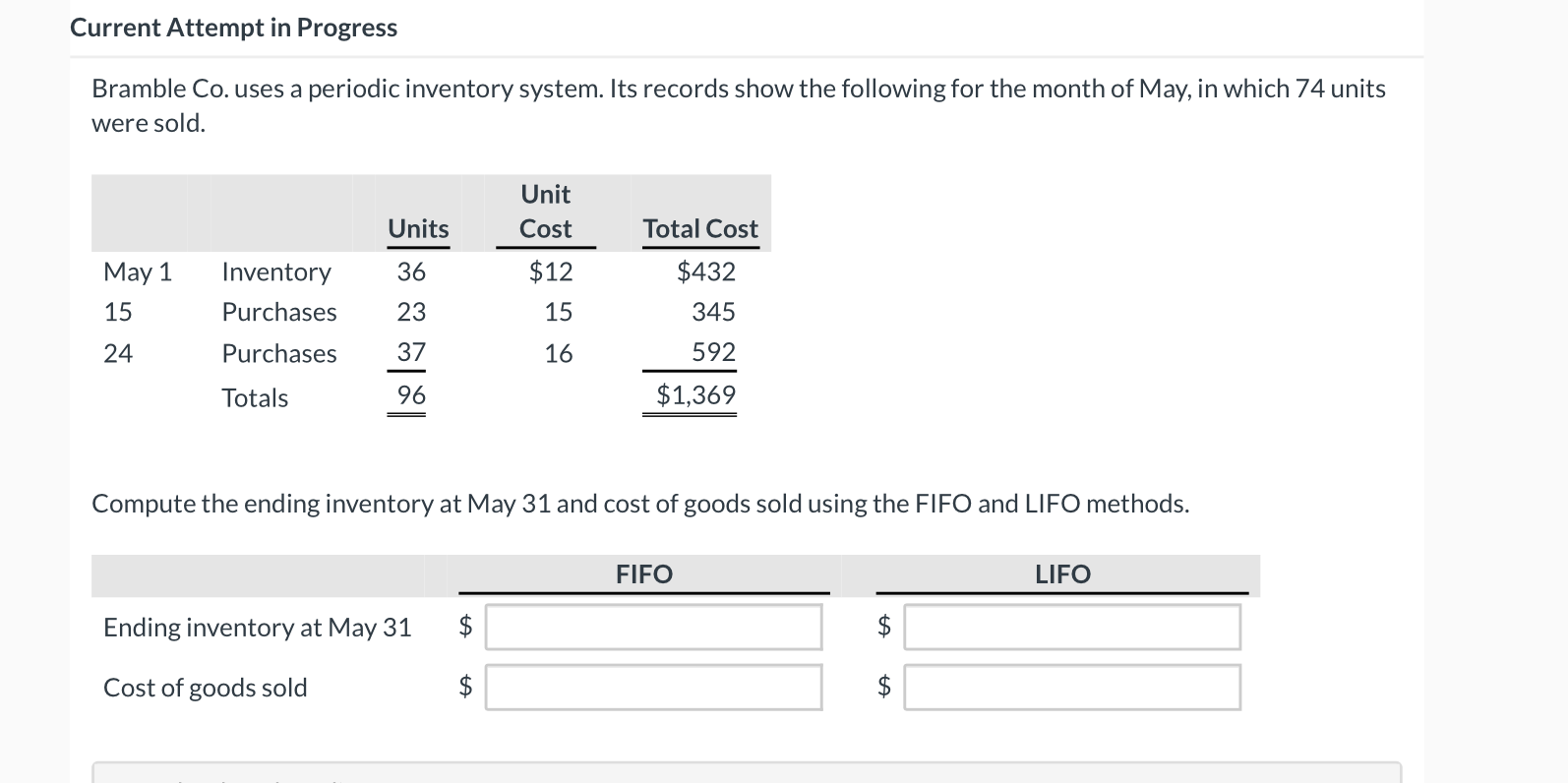1568x783 pixels.
Task: Click the LIFO cost of goods sold field
Action: pyautogui.click(x=1072, y=687)
